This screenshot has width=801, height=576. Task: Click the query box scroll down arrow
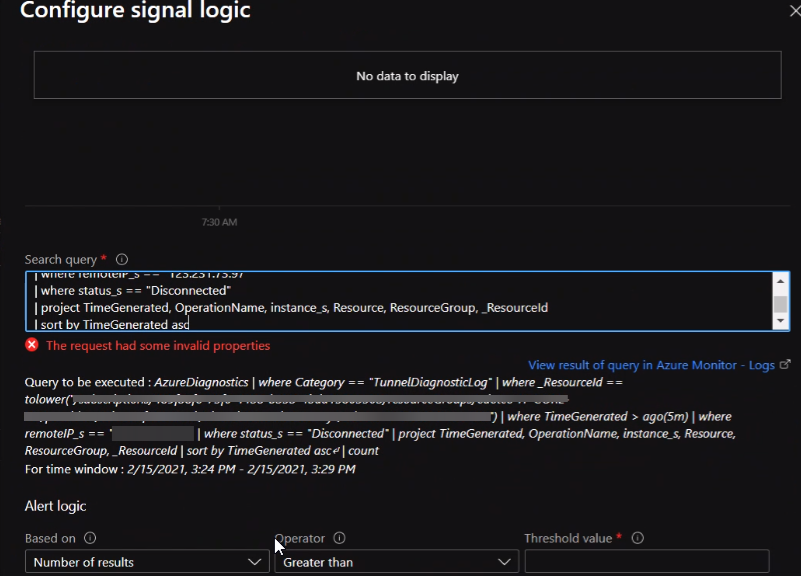[781, 321]
